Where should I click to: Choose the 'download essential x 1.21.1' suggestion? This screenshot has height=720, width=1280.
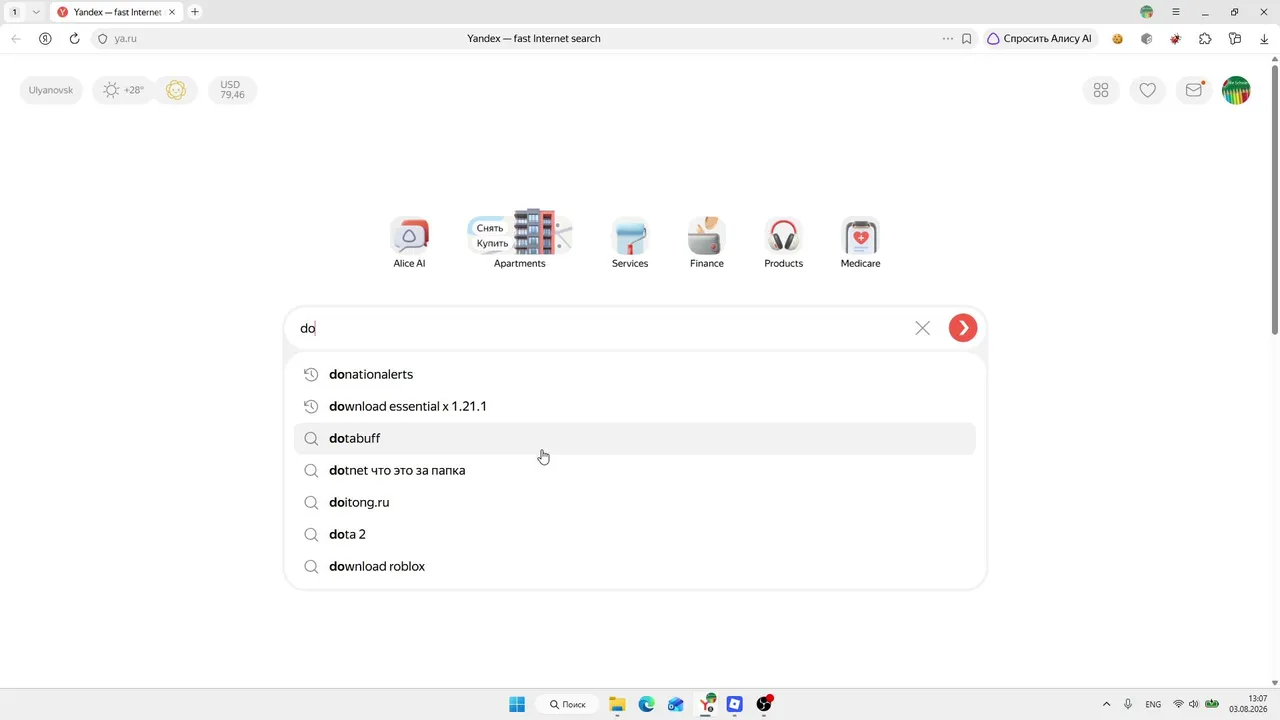[635, 406]
